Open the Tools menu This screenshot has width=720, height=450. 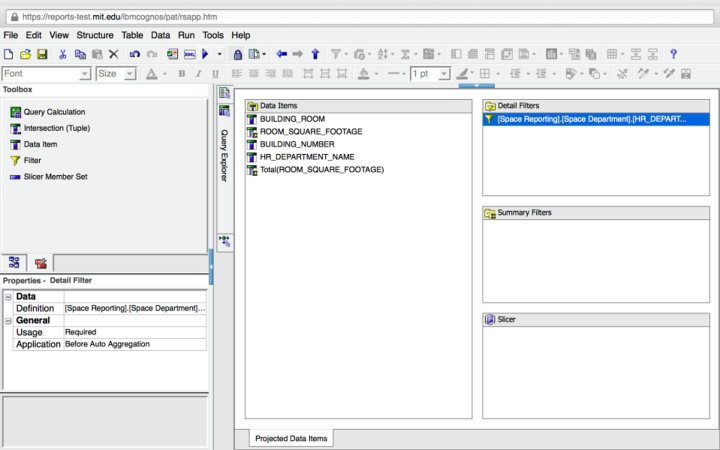pos(213,35)
